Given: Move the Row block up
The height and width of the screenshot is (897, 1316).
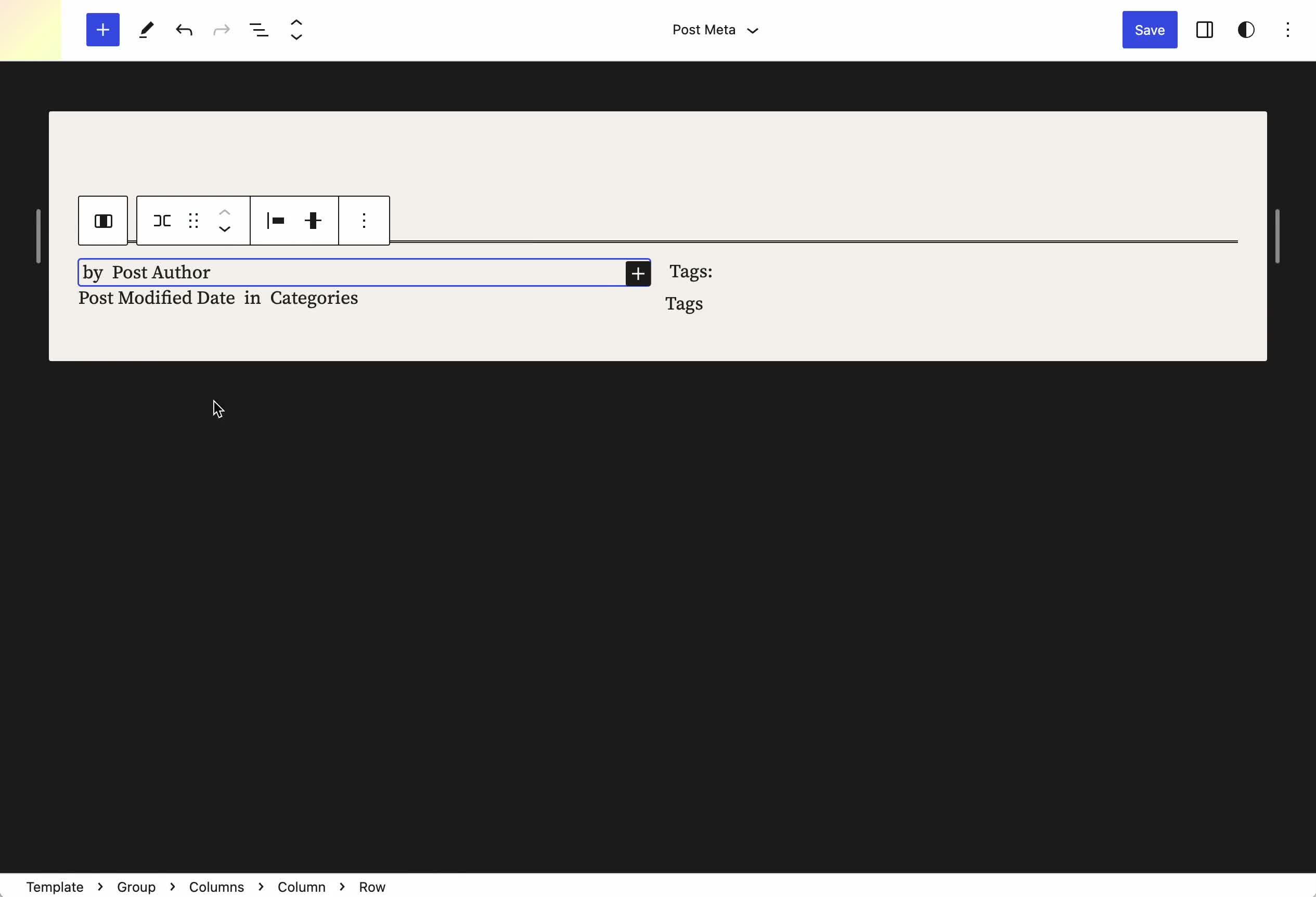Looking at the screenshot, I should click(x=224, y=213).
